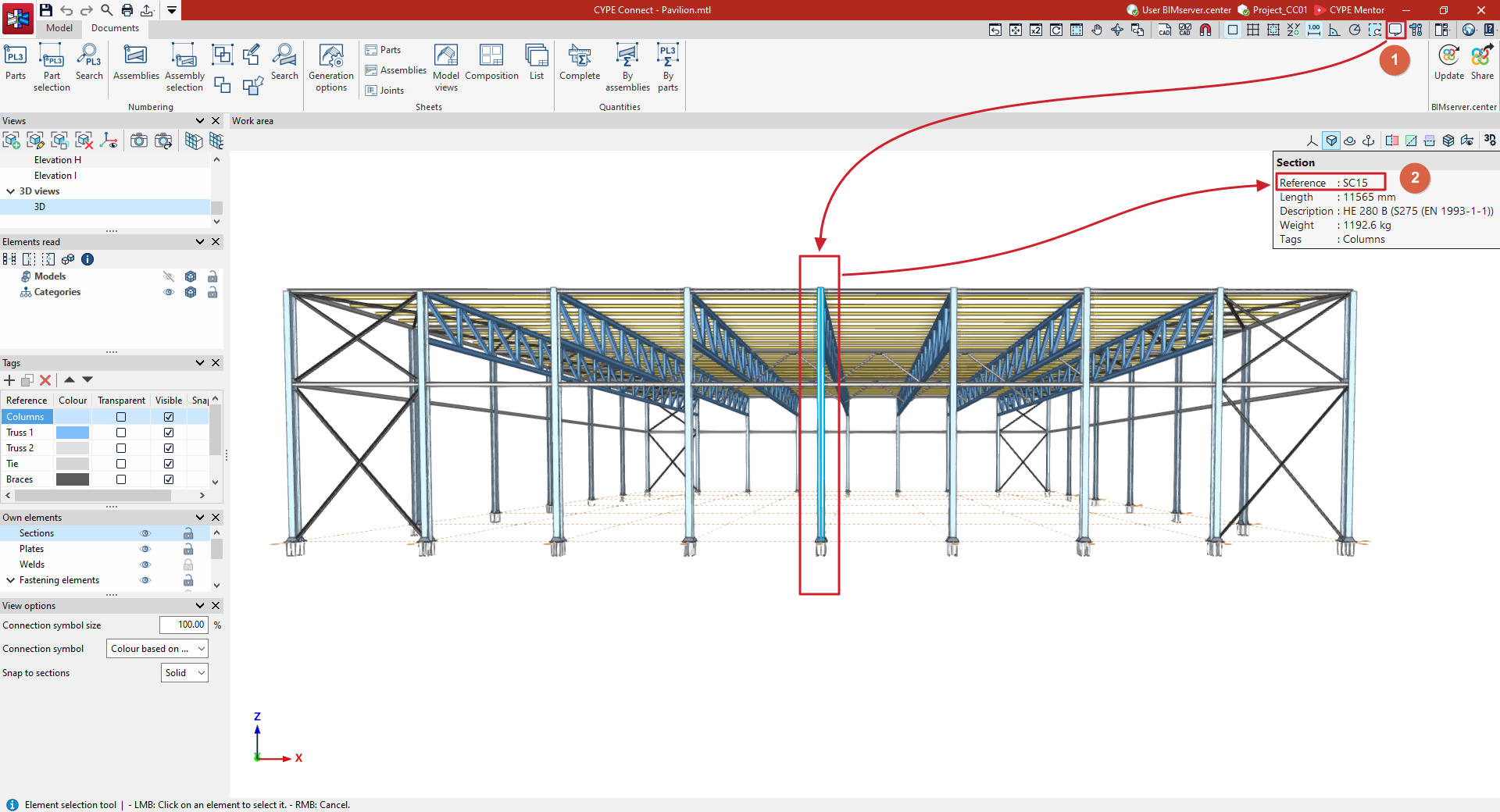Toggle Visible checkbox for Braces tag

[x=169, y=479]
